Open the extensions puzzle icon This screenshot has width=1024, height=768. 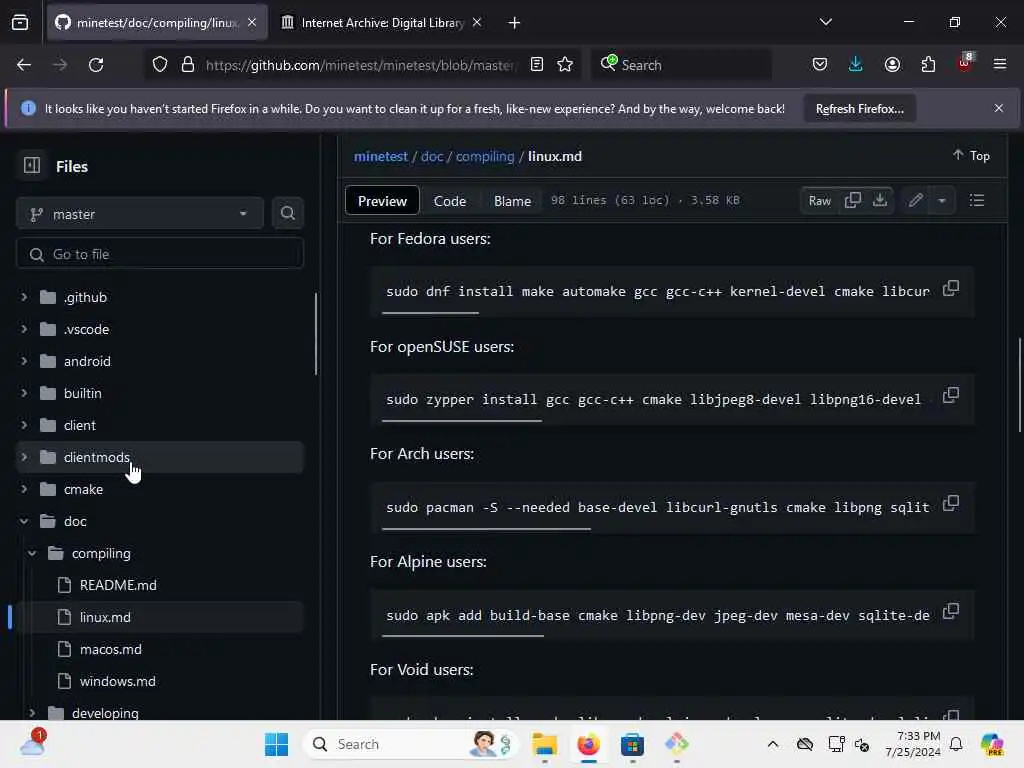[928, 65]
